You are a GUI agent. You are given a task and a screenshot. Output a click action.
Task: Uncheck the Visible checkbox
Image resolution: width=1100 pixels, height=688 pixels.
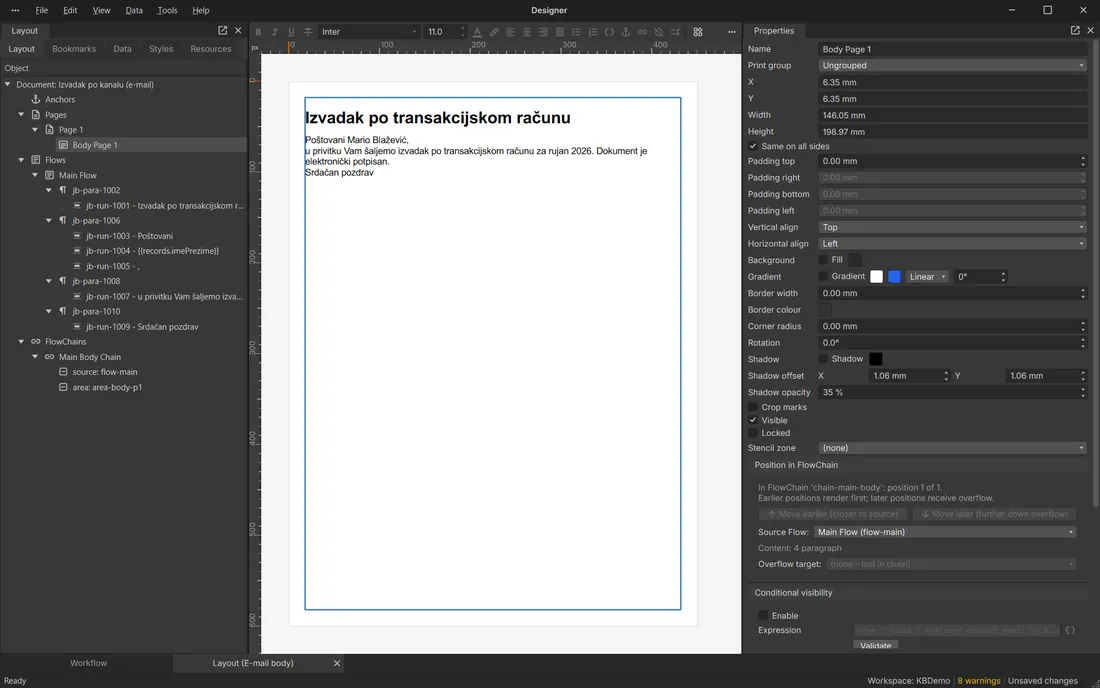[x=753, y=420]
